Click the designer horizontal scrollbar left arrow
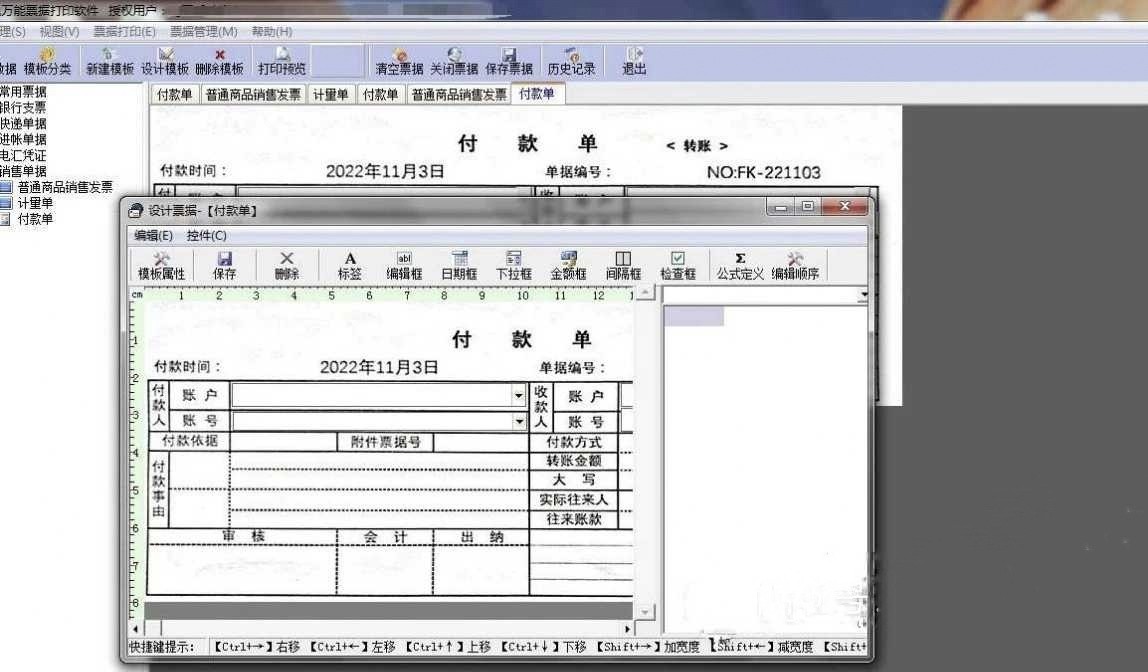This screenshot has height=672, width=1148. [x=135, y=629]
